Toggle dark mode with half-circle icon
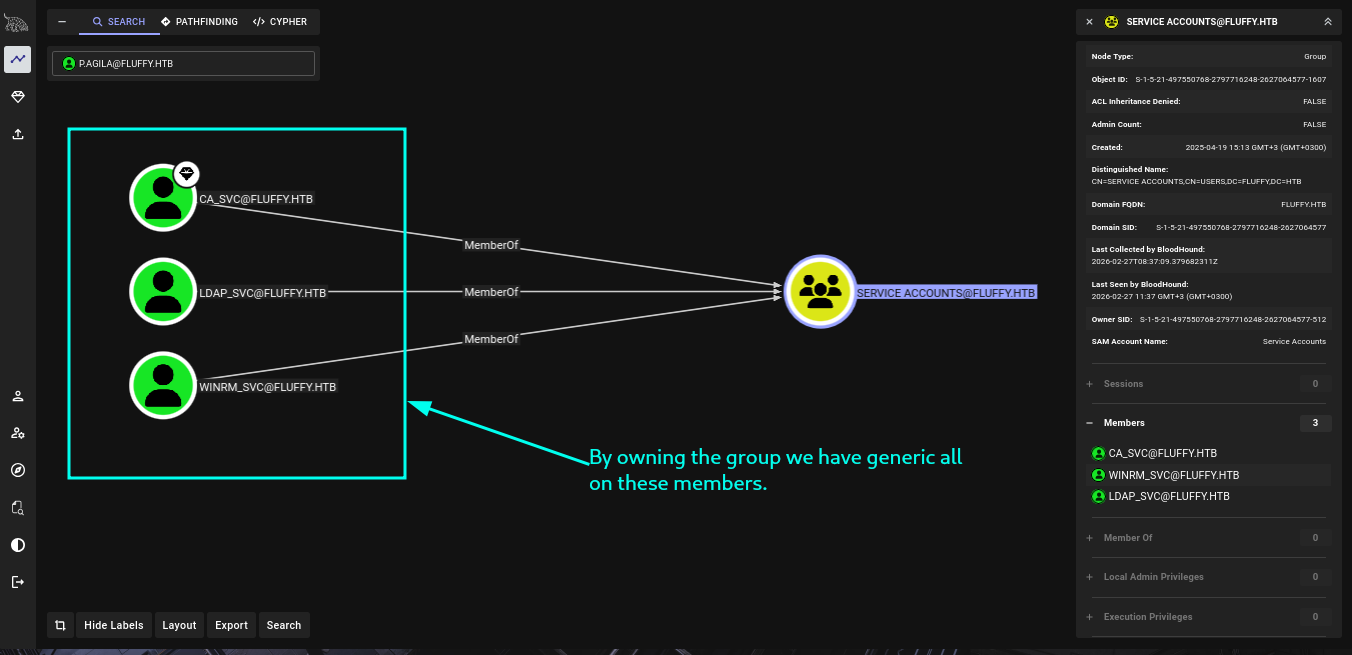 18,545
